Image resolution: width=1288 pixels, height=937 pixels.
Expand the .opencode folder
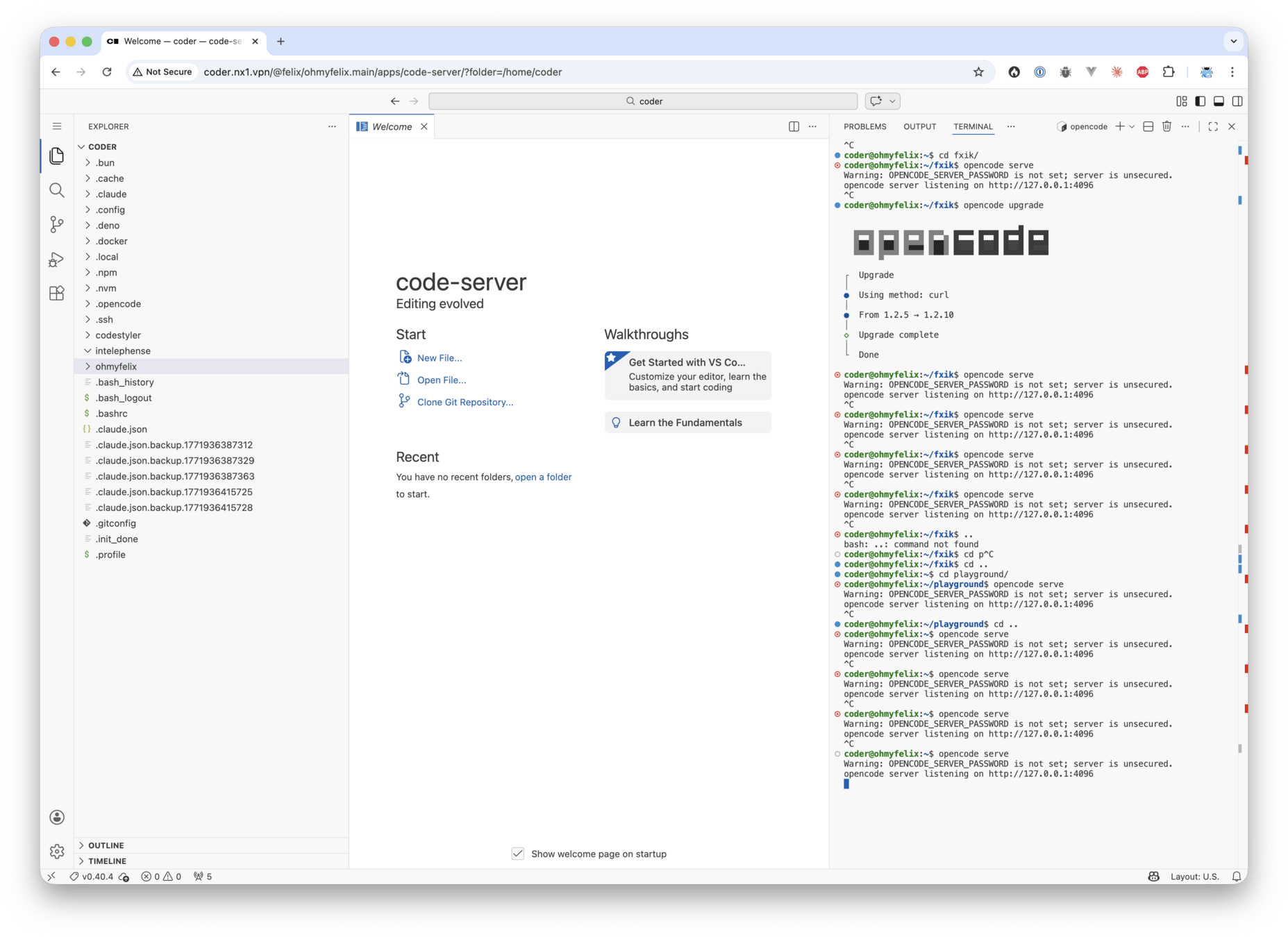click(x=211, y=304)
